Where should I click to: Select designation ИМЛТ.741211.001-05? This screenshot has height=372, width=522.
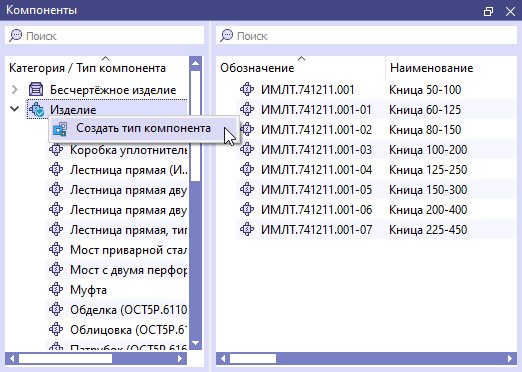pyautogui.click(x=316, y=190)
